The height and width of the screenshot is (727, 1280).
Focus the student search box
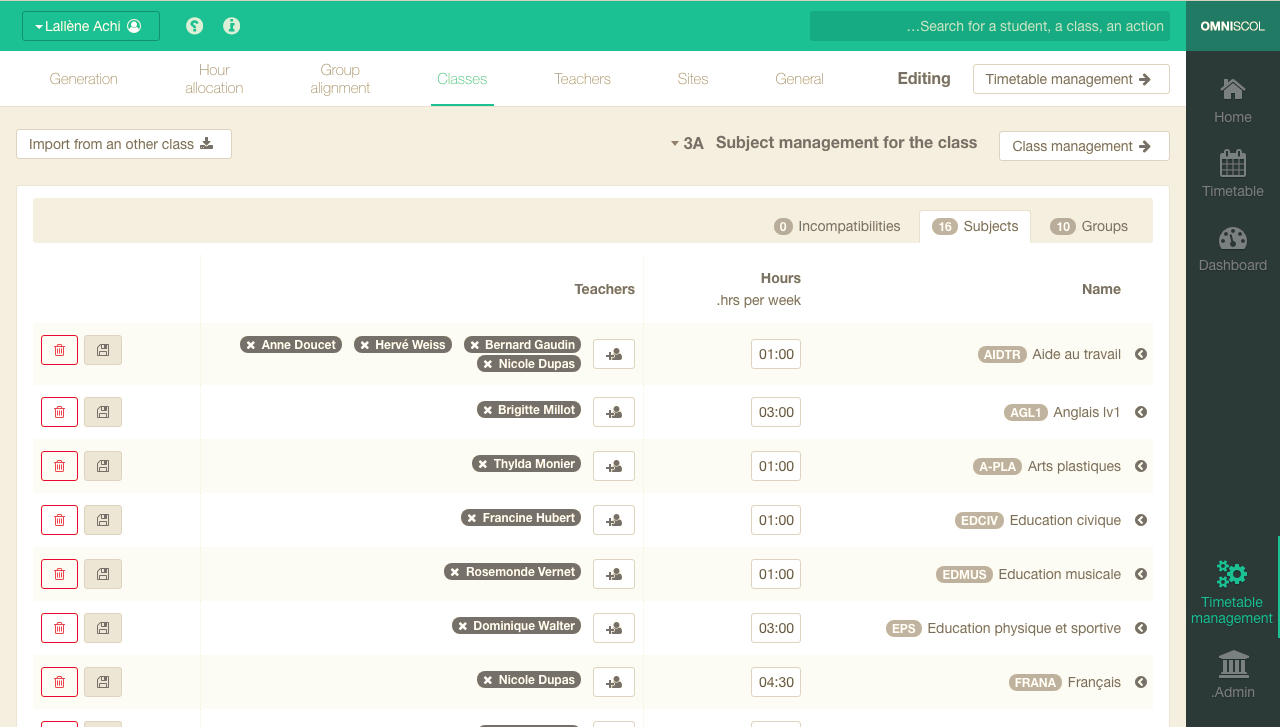coord(989,26)
